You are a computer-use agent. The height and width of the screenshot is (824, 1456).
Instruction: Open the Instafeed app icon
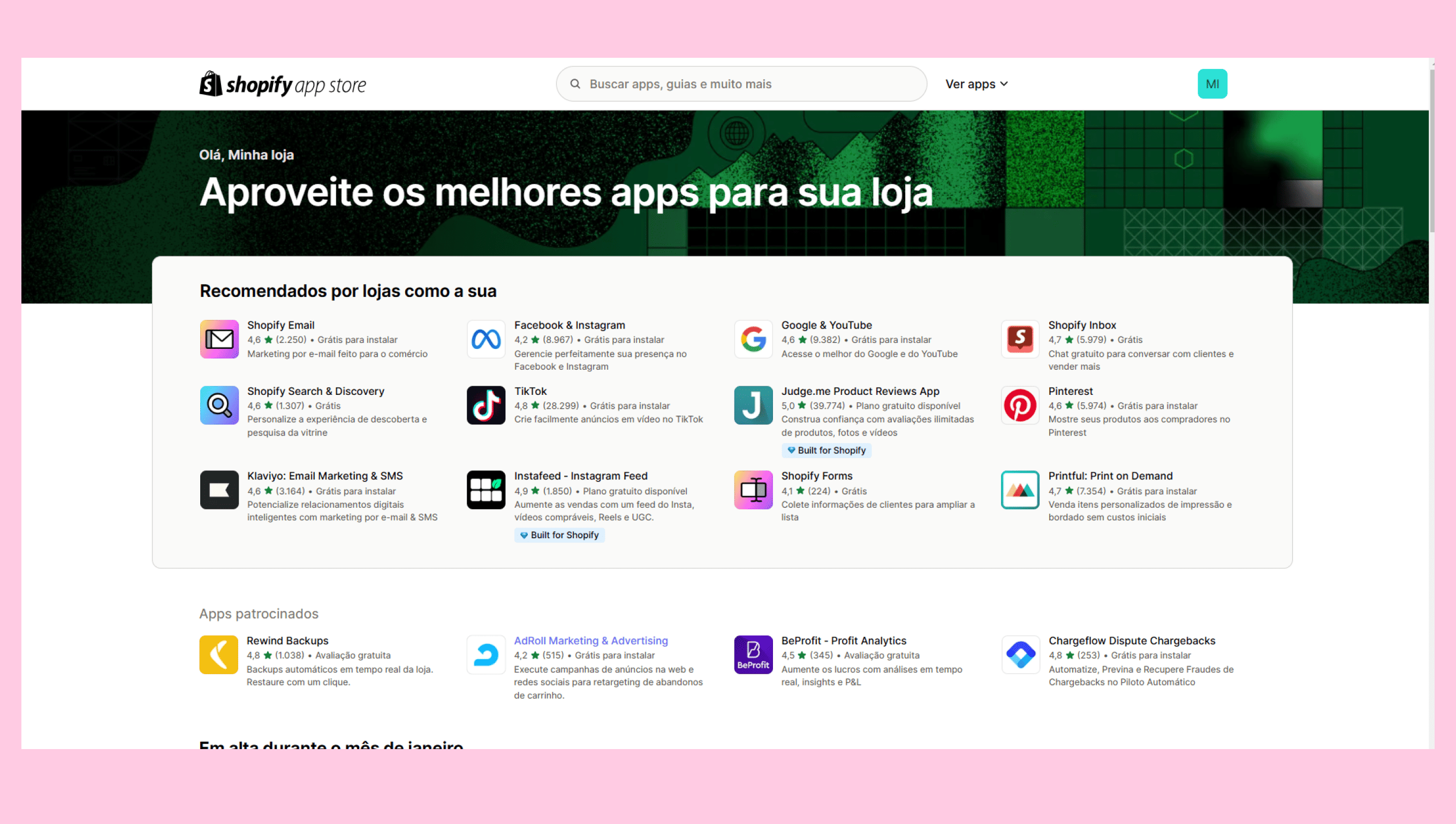click(486, 490)
